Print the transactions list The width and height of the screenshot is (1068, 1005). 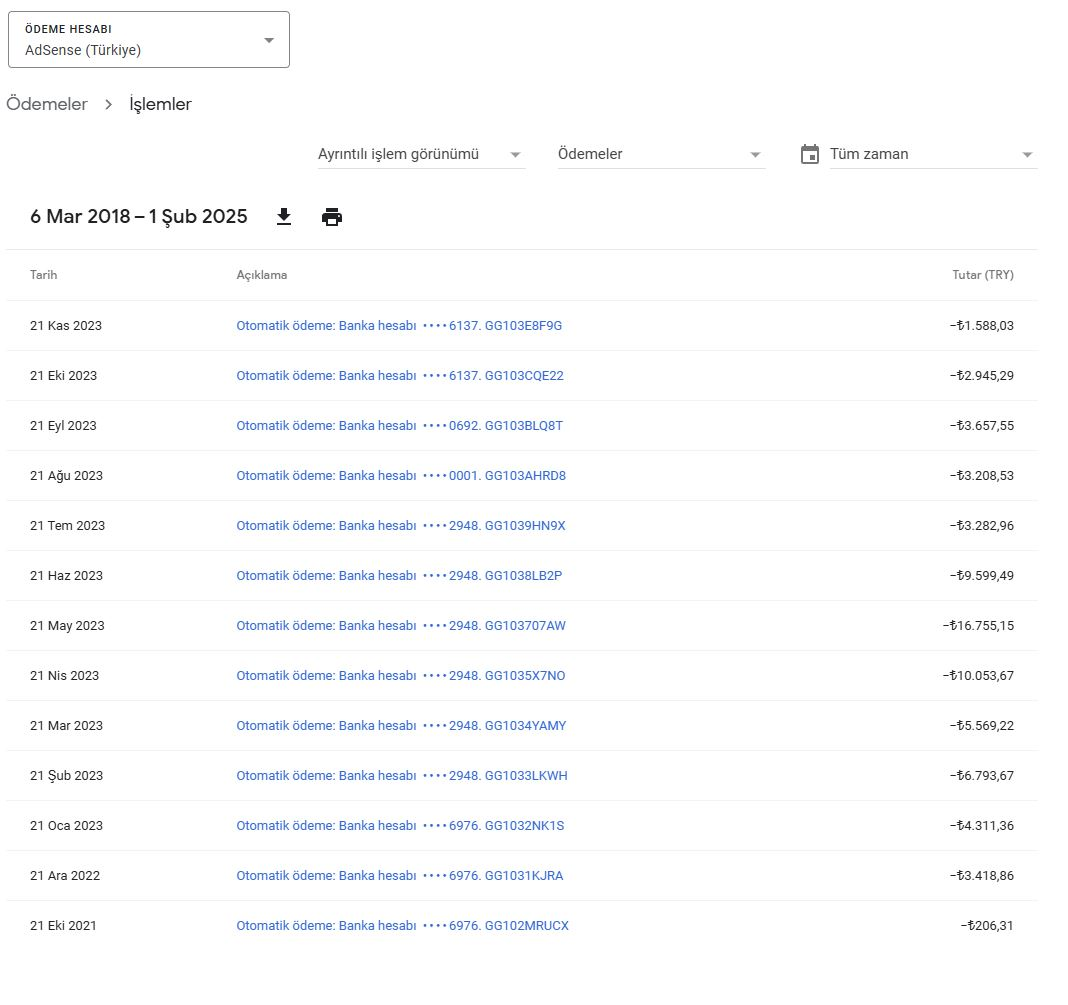pos(332,217)
